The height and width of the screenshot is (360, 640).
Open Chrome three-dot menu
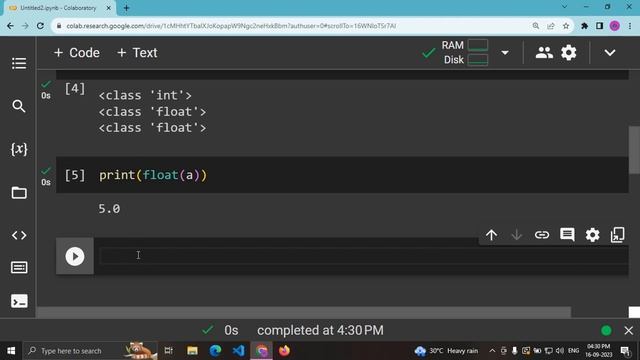click(x=630, y=26)
